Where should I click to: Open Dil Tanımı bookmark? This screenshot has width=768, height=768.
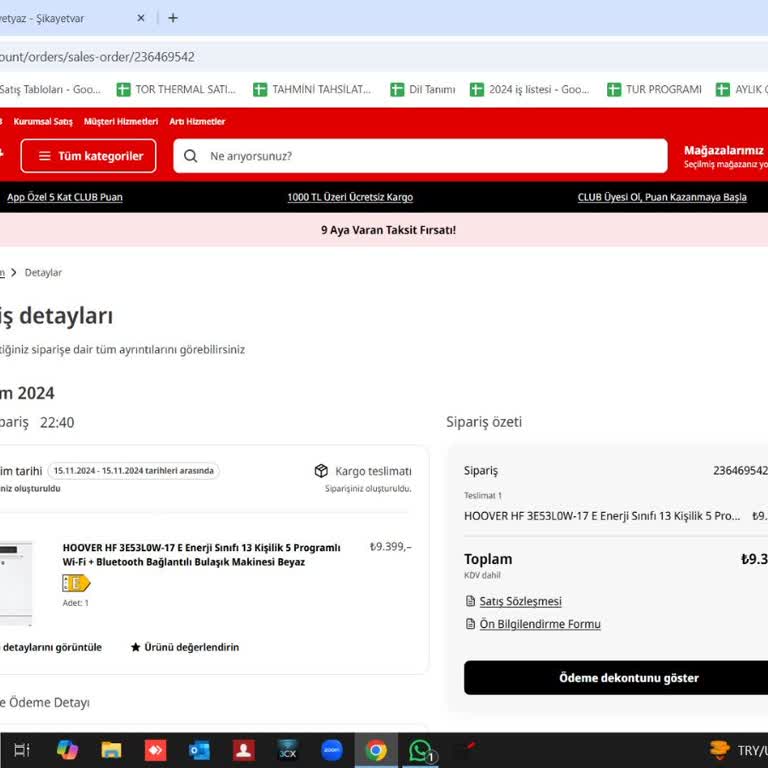click(x=423, y=90)
